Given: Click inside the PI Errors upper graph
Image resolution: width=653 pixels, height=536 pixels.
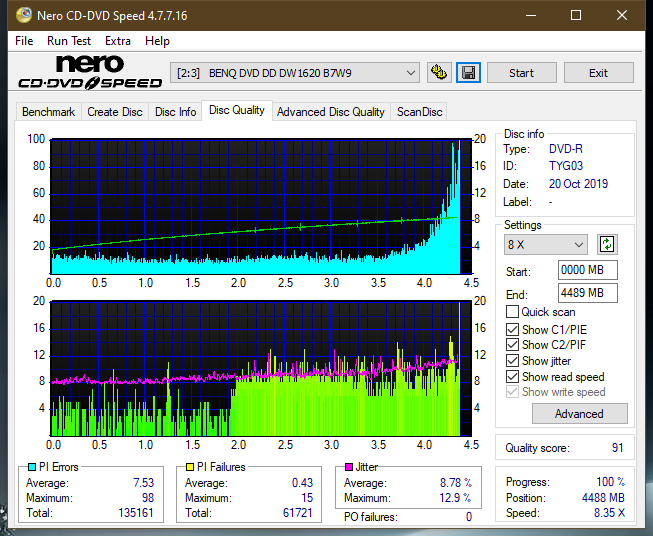Looking at the screenshot, I should [x=261, y=206].
